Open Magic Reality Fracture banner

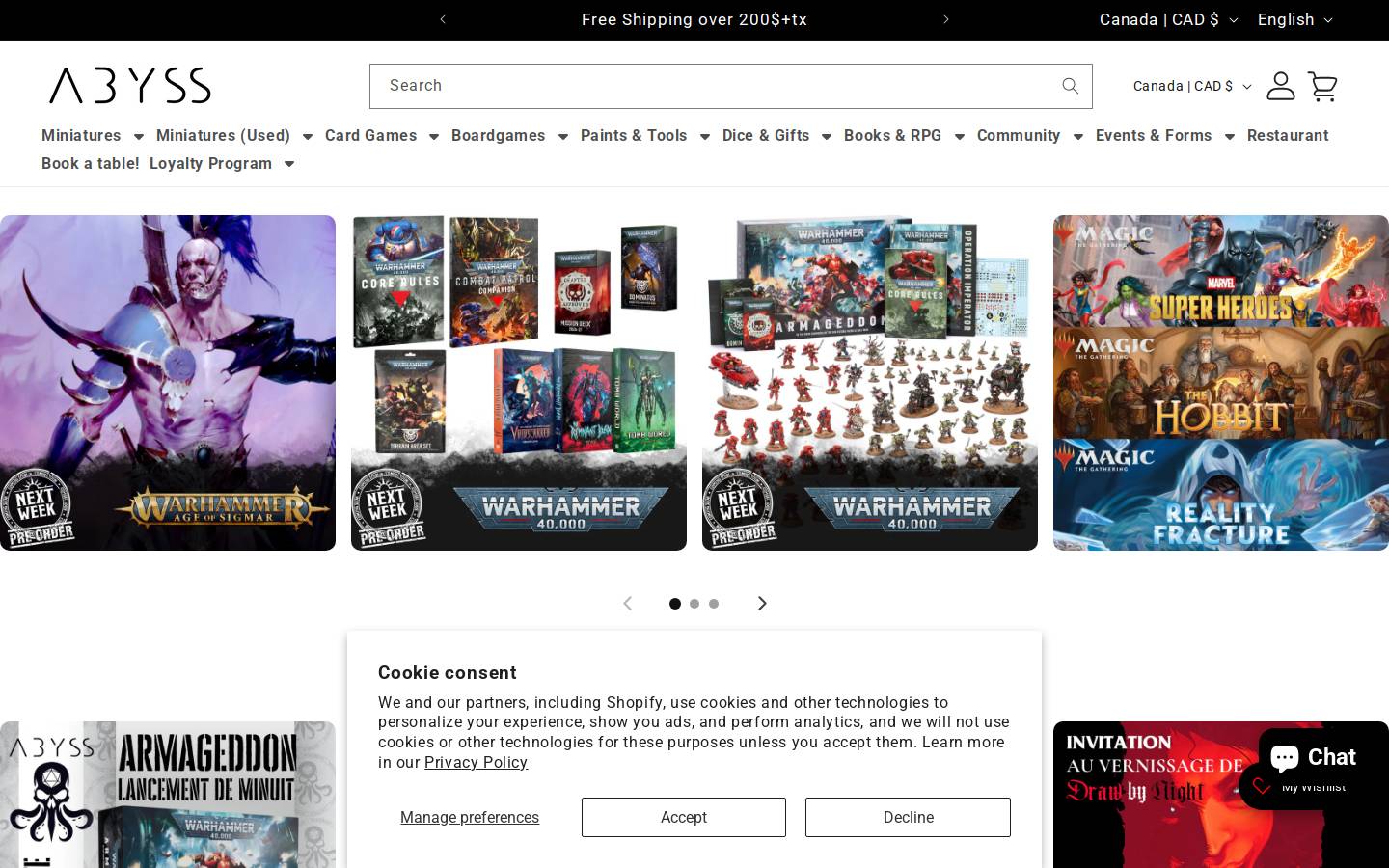tap(1221, 495)
